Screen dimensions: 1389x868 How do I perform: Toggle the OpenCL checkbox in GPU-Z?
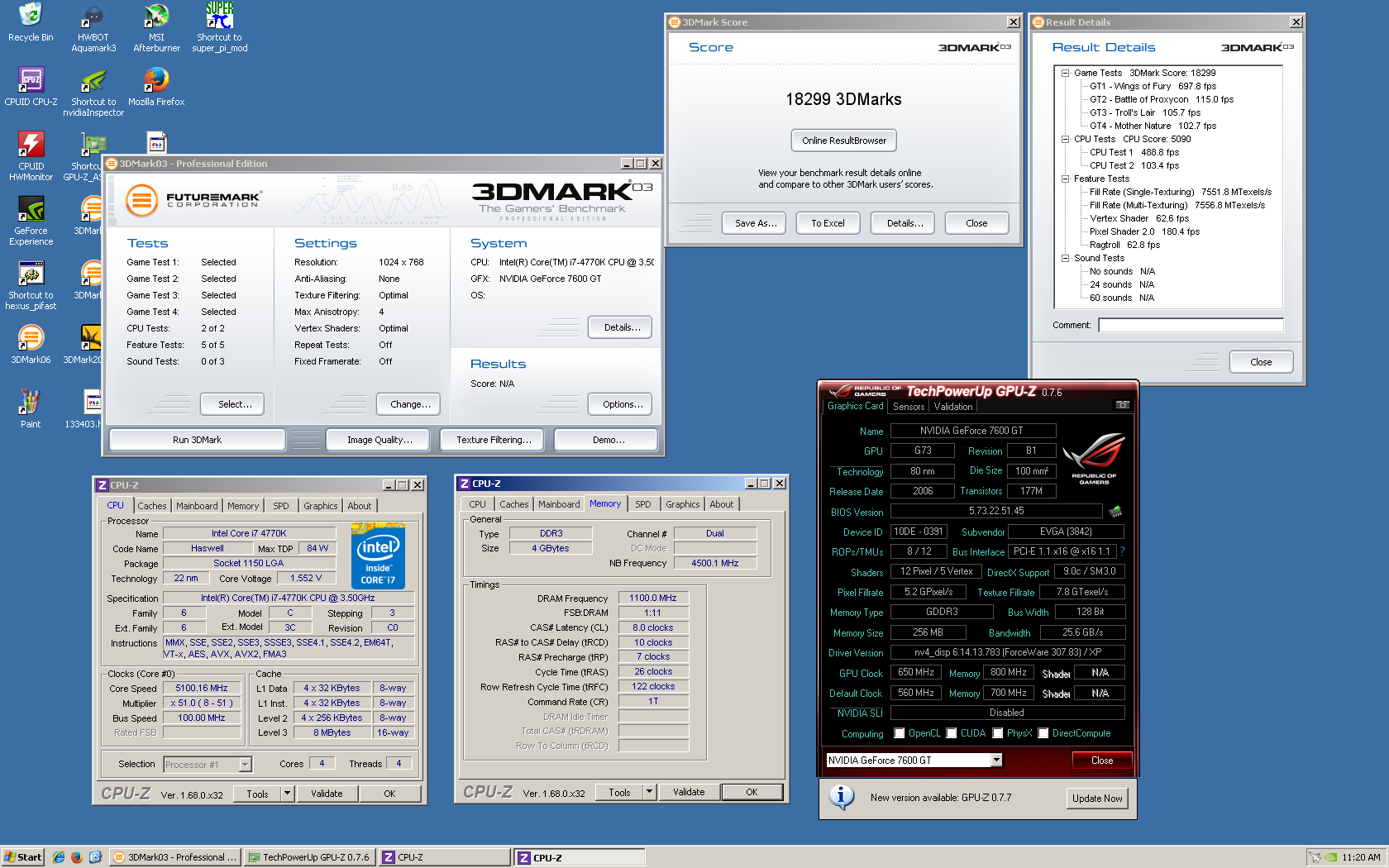(x=899, y=733)
